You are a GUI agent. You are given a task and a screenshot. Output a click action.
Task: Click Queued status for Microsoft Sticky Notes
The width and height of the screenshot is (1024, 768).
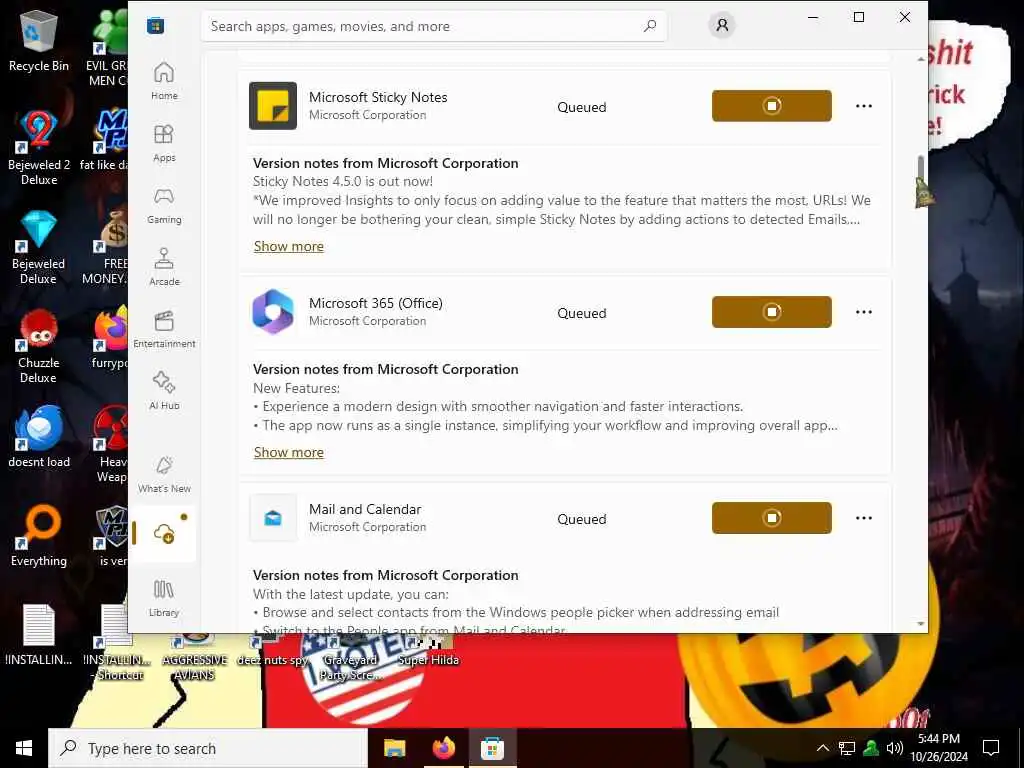[581, 107]
